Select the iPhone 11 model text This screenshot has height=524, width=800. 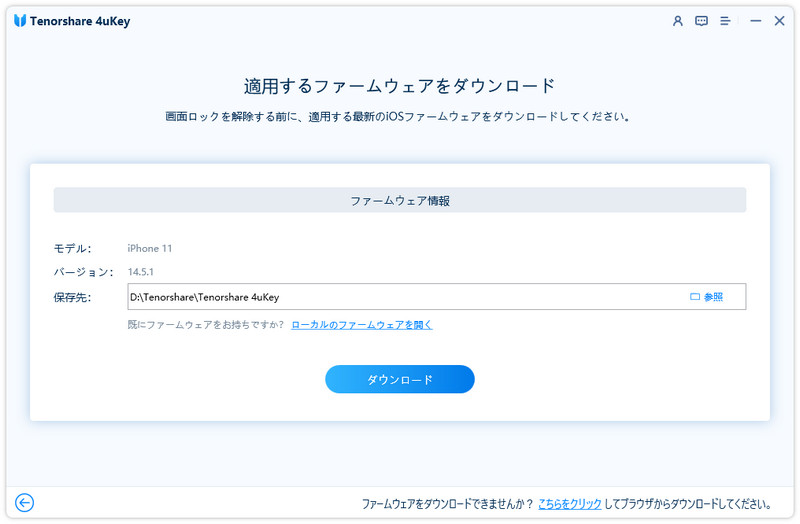click(149, 248)
